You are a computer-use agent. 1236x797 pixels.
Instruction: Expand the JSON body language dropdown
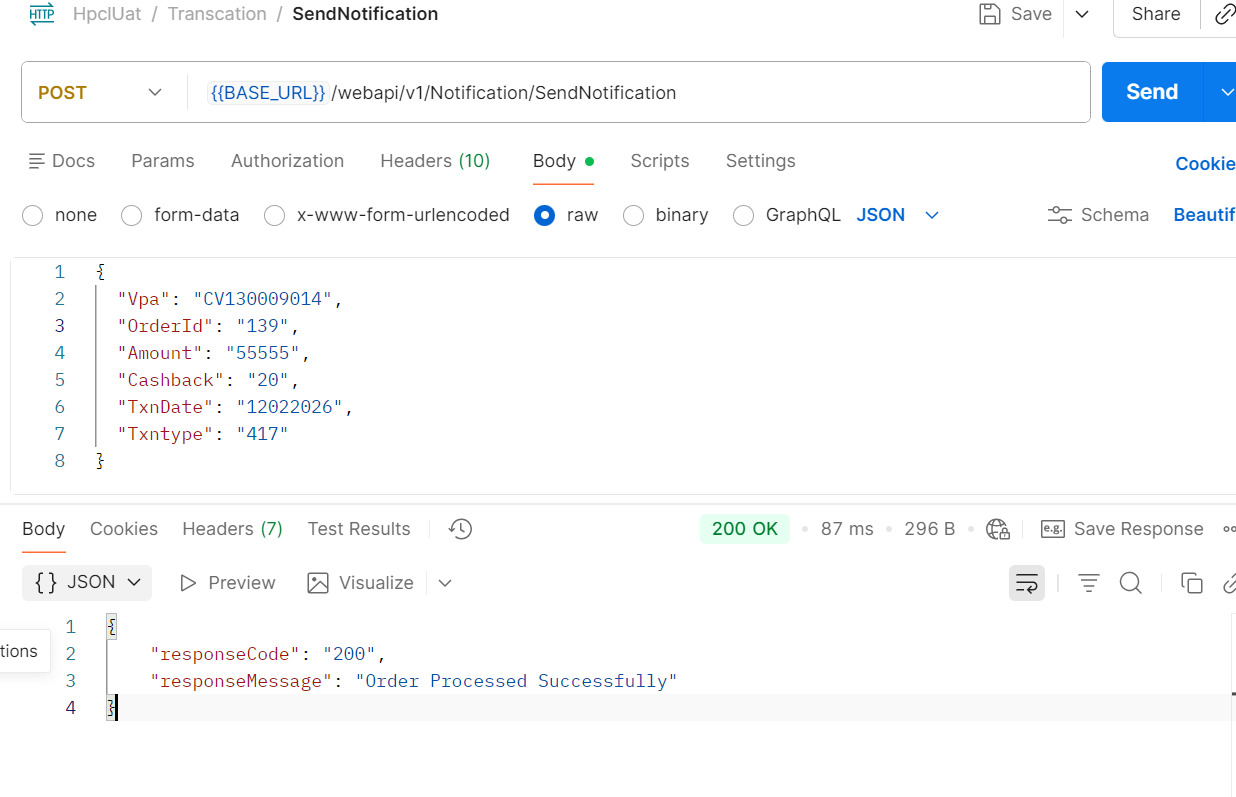(x=898, y=215)
